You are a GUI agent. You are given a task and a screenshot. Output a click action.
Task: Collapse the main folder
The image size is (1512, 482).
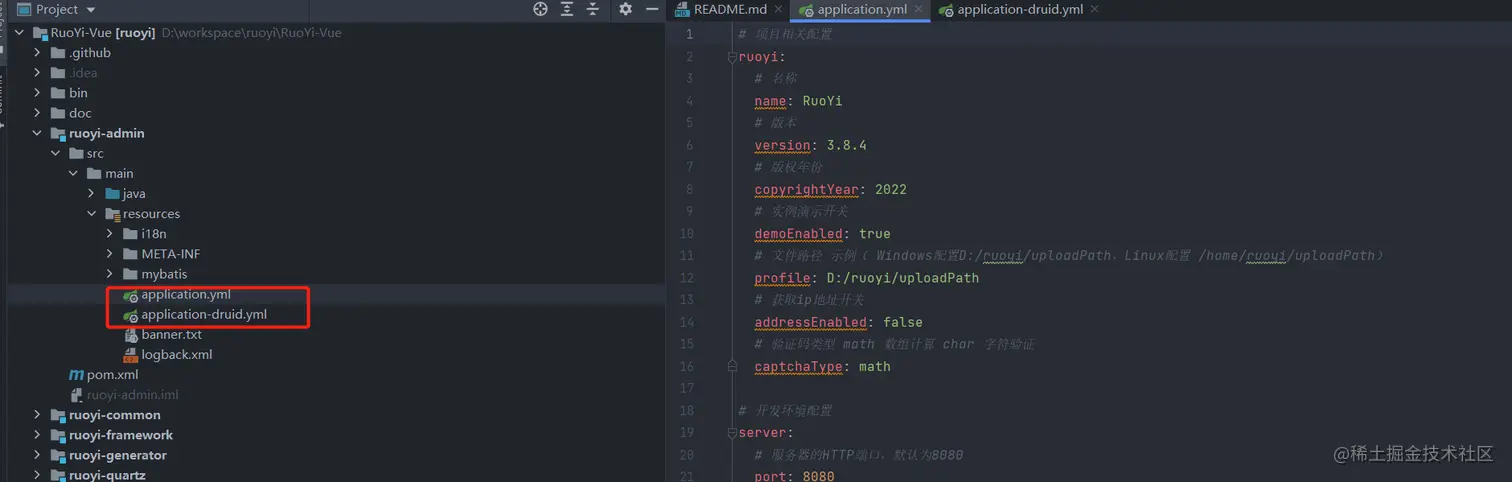tap(73, 173)
